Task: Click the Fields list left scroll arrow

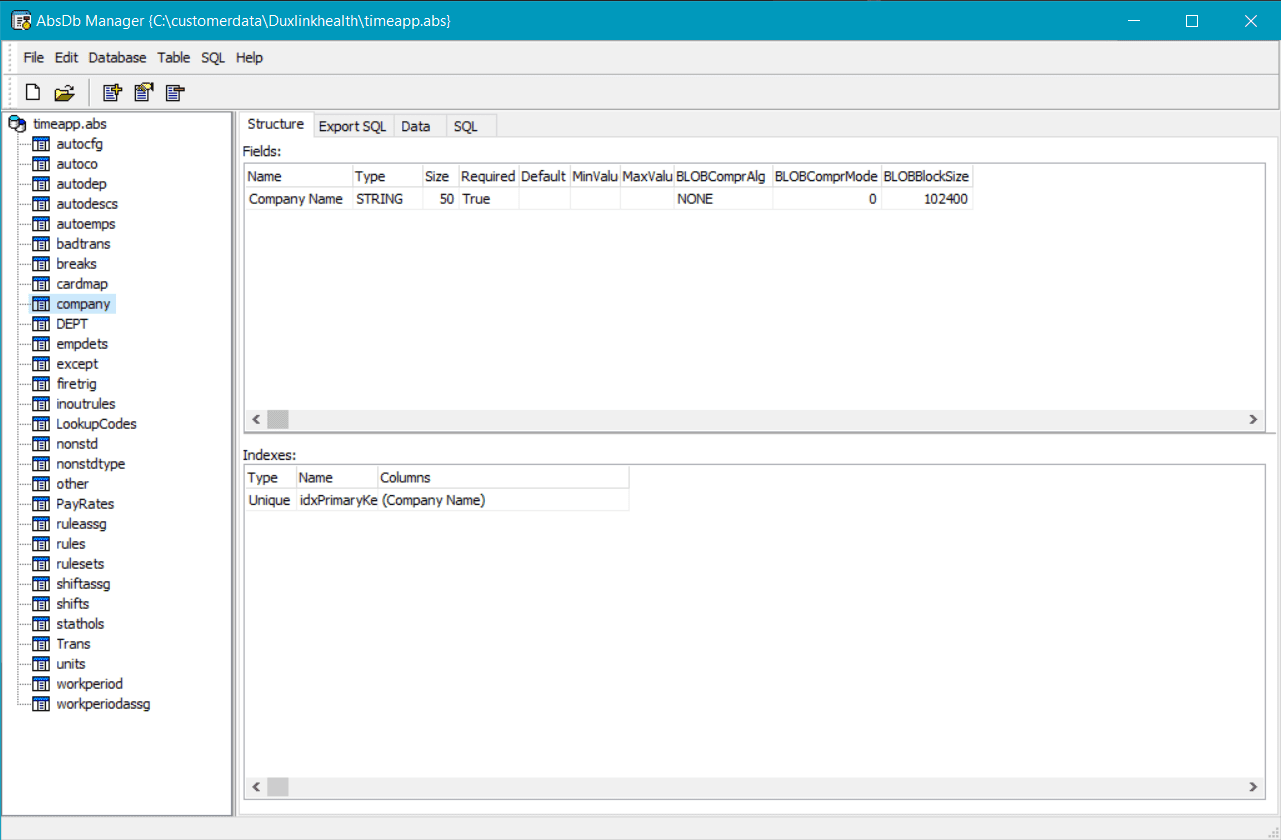Action: [256, 419]
